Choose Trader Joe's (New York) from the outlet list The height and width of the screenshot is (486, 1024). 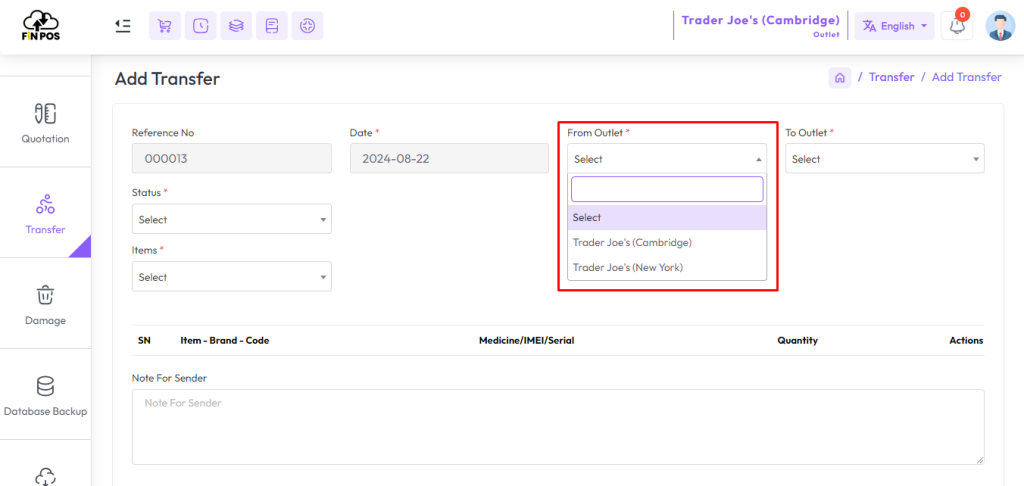pyautogui.click(x=667, y=267)
